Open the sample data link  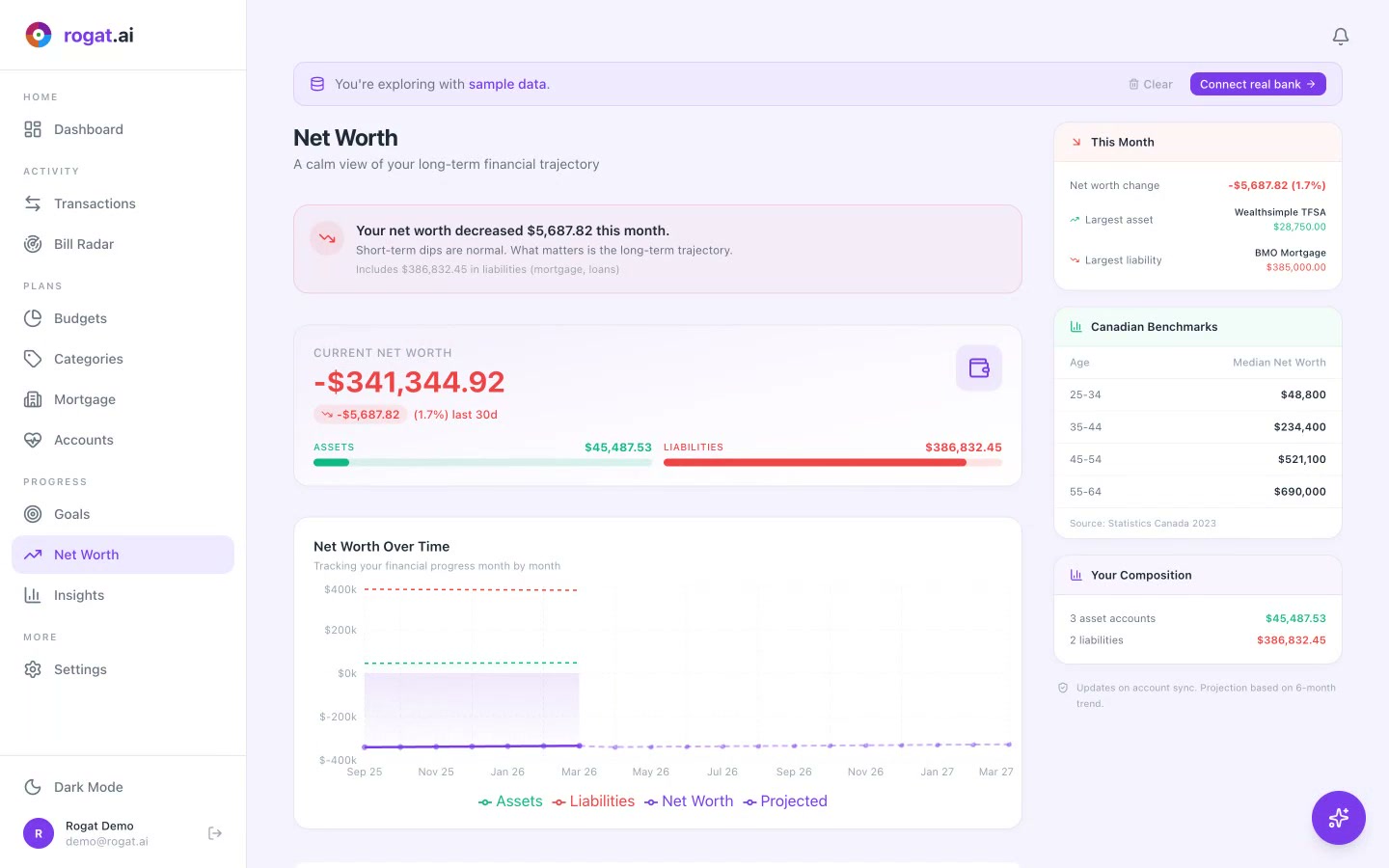507,84
